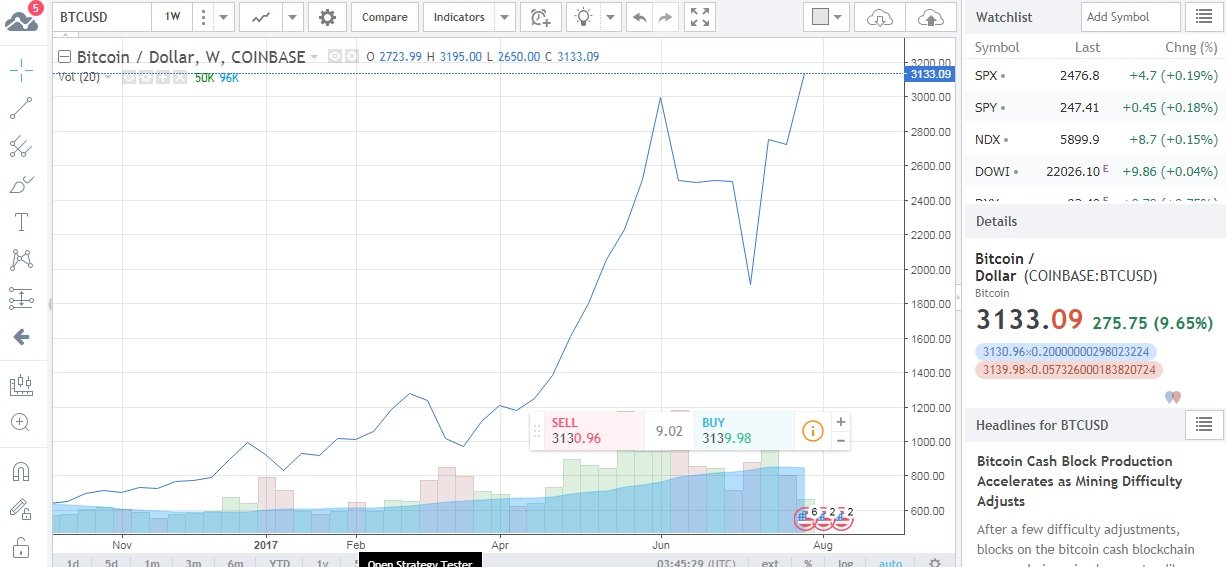Click the Indicators button
Image resolution: width=1227 pixels, height=567 pixels.
[459, 17]
